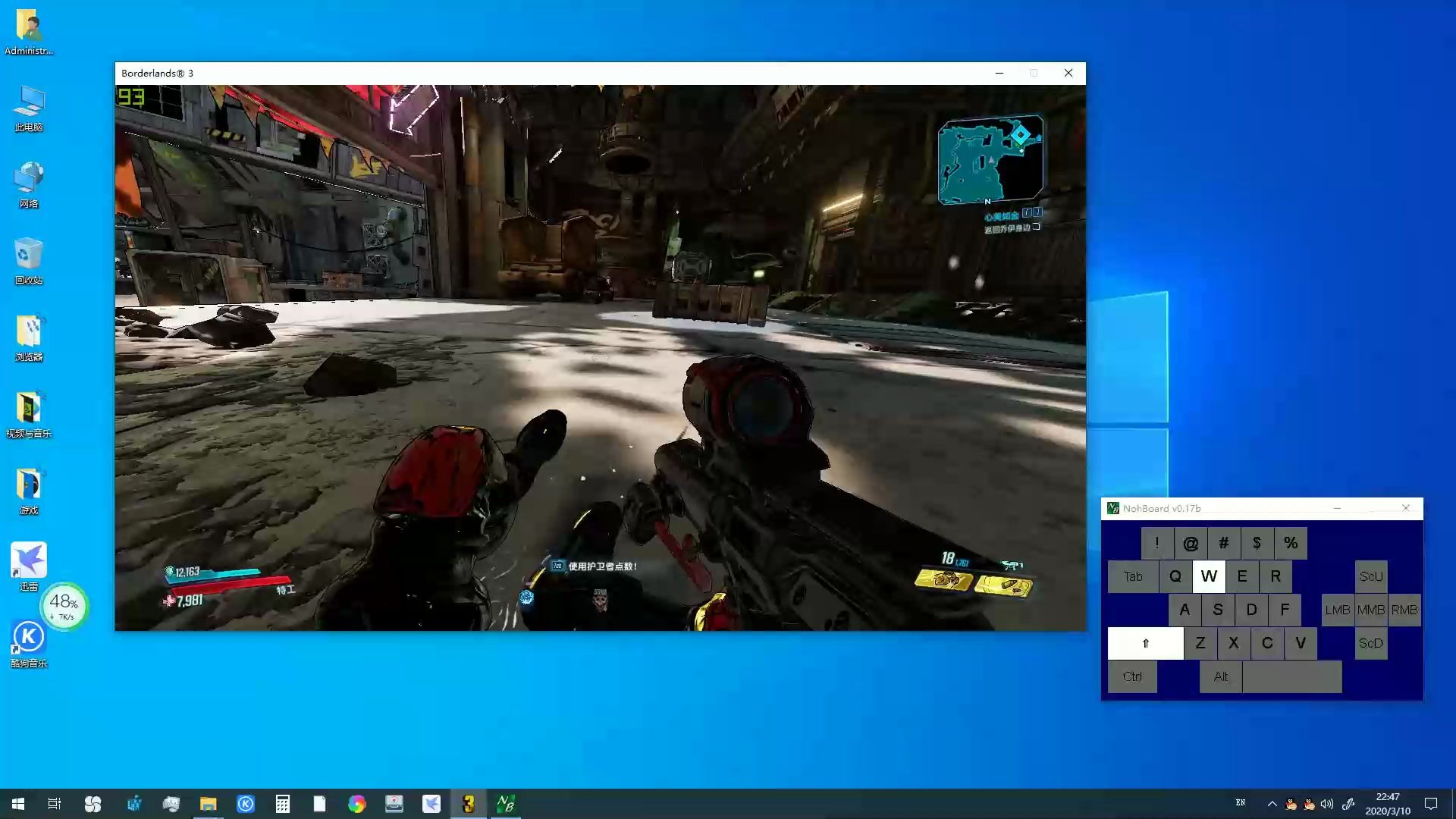Image resolution: width=1456 pixels, height=819 pixels.
Task: Click the Borderlands 3 minimap
Action: (990, 160)
